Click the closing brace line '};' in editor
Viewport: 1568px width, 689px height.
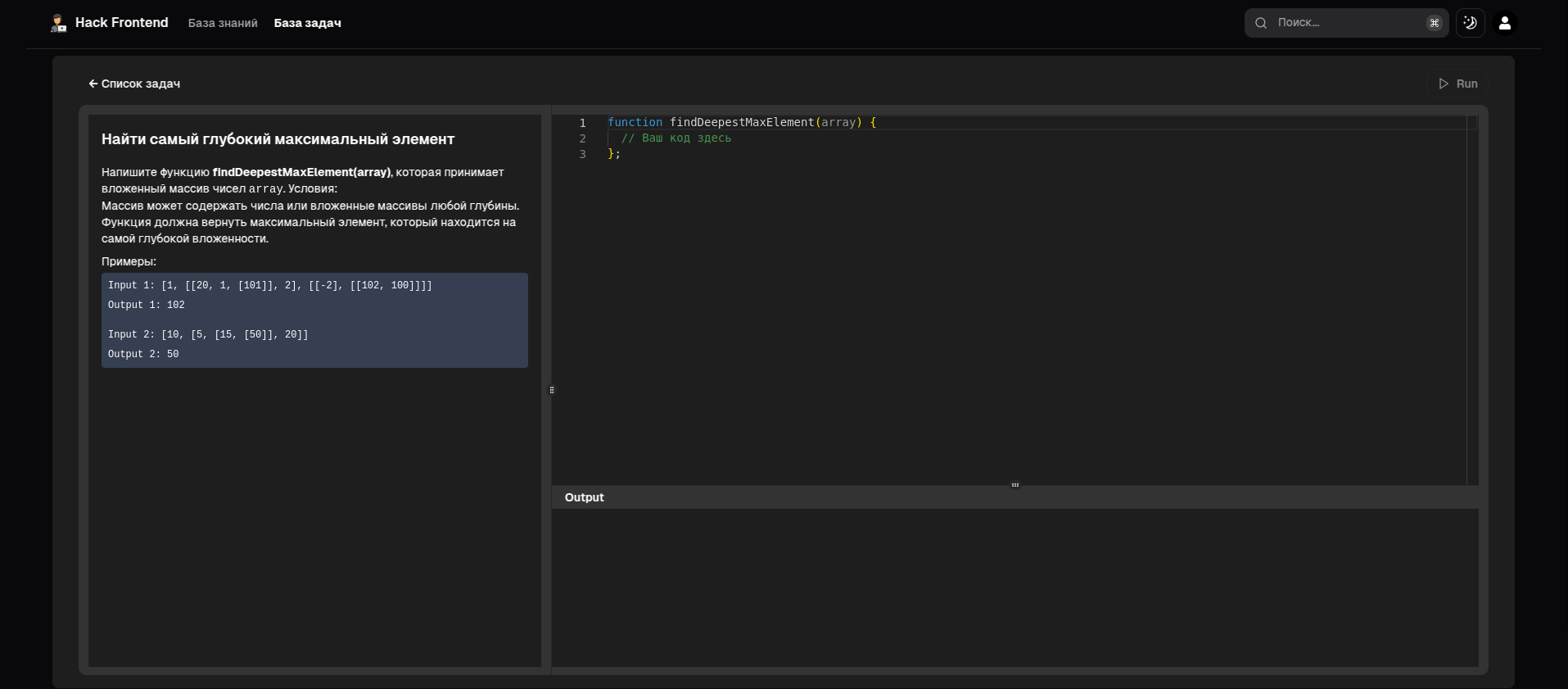(614, 153)
